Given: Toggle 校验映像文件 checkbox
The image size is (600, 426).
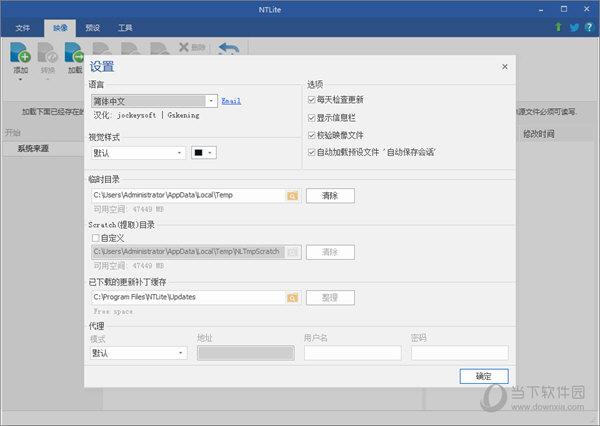Looking at the screenshot, I should click(x=311, y=135).
